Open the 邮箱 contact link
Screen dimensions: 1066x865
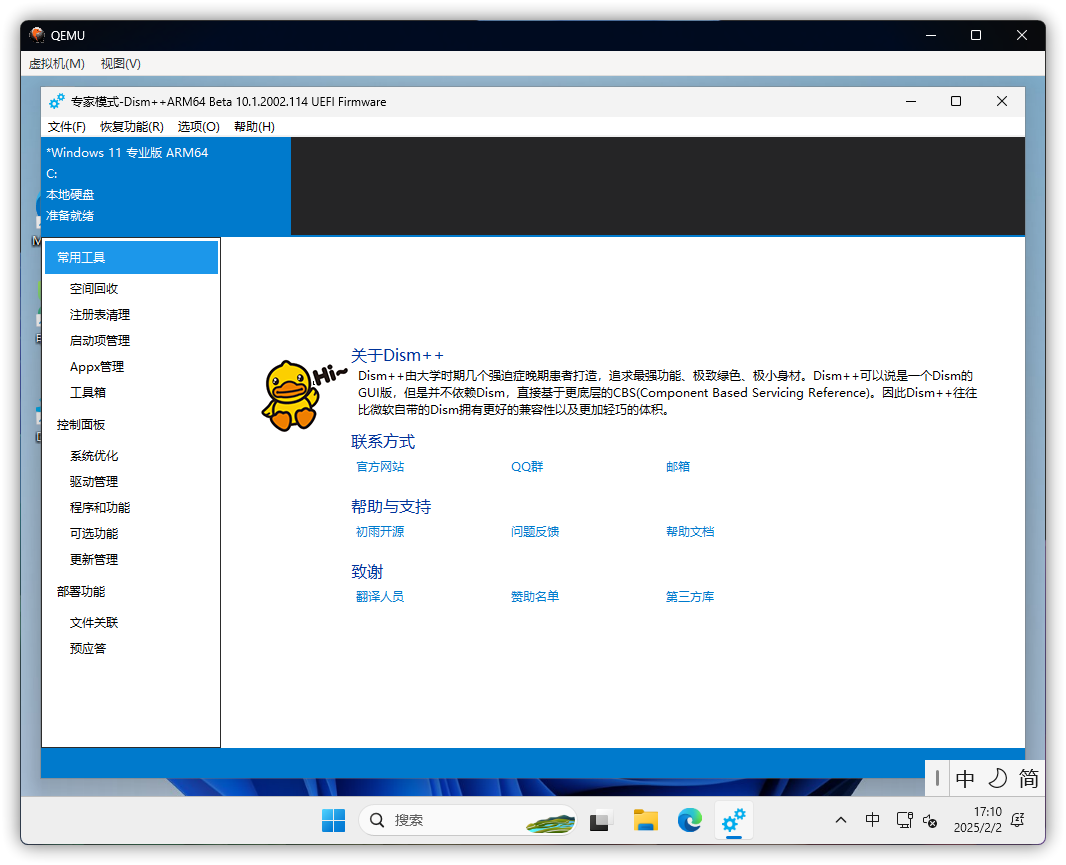(x=678, y=467)
